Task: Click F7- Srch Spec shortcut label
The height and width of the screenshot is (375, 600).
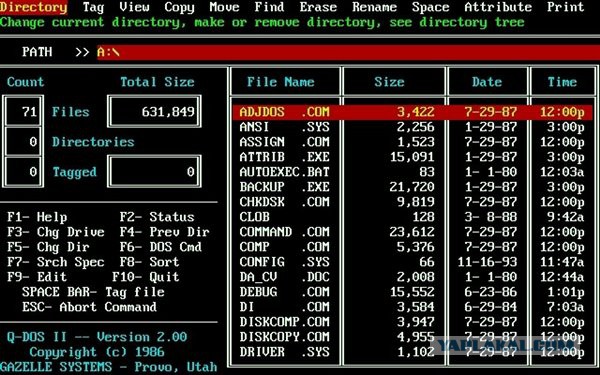Action: (x=56, y=262)
